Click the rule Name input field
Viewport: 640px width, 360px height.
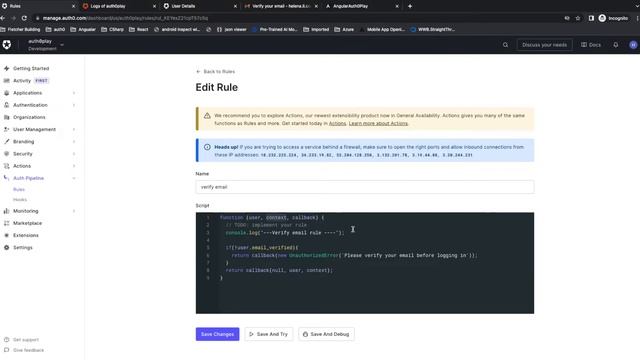tap(364, 187)
